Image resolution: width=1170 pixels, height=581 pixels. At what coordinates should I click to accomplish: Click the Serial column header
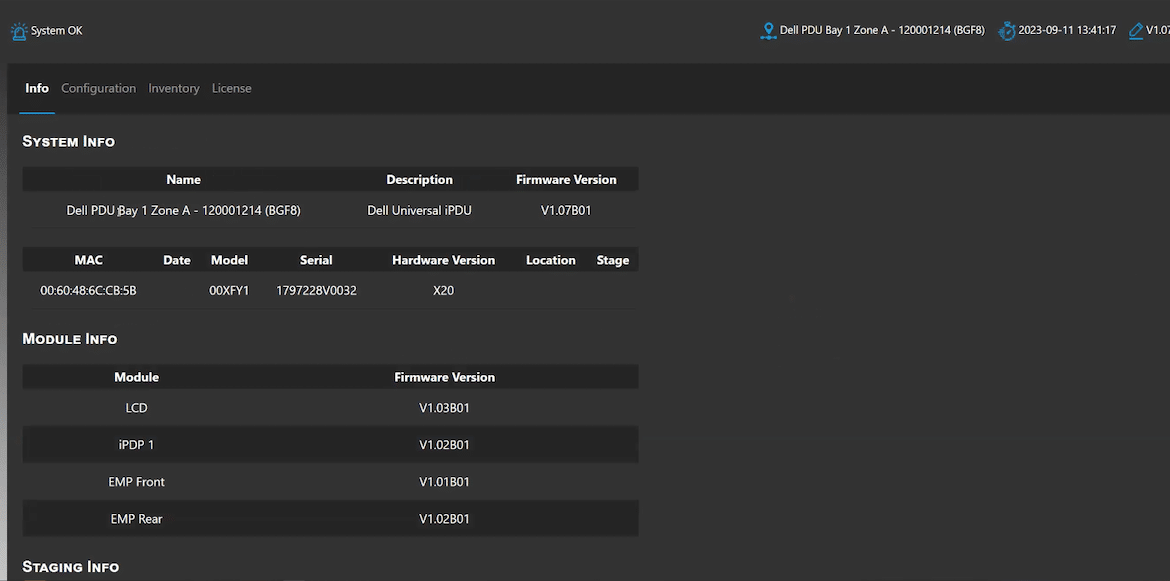[x=316, y=260]
